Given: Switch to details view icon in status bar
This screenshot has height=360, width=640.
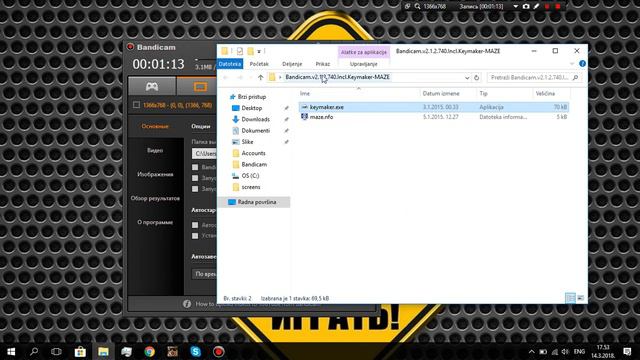Looking at the screenshot, I should (x=570, y=298).
